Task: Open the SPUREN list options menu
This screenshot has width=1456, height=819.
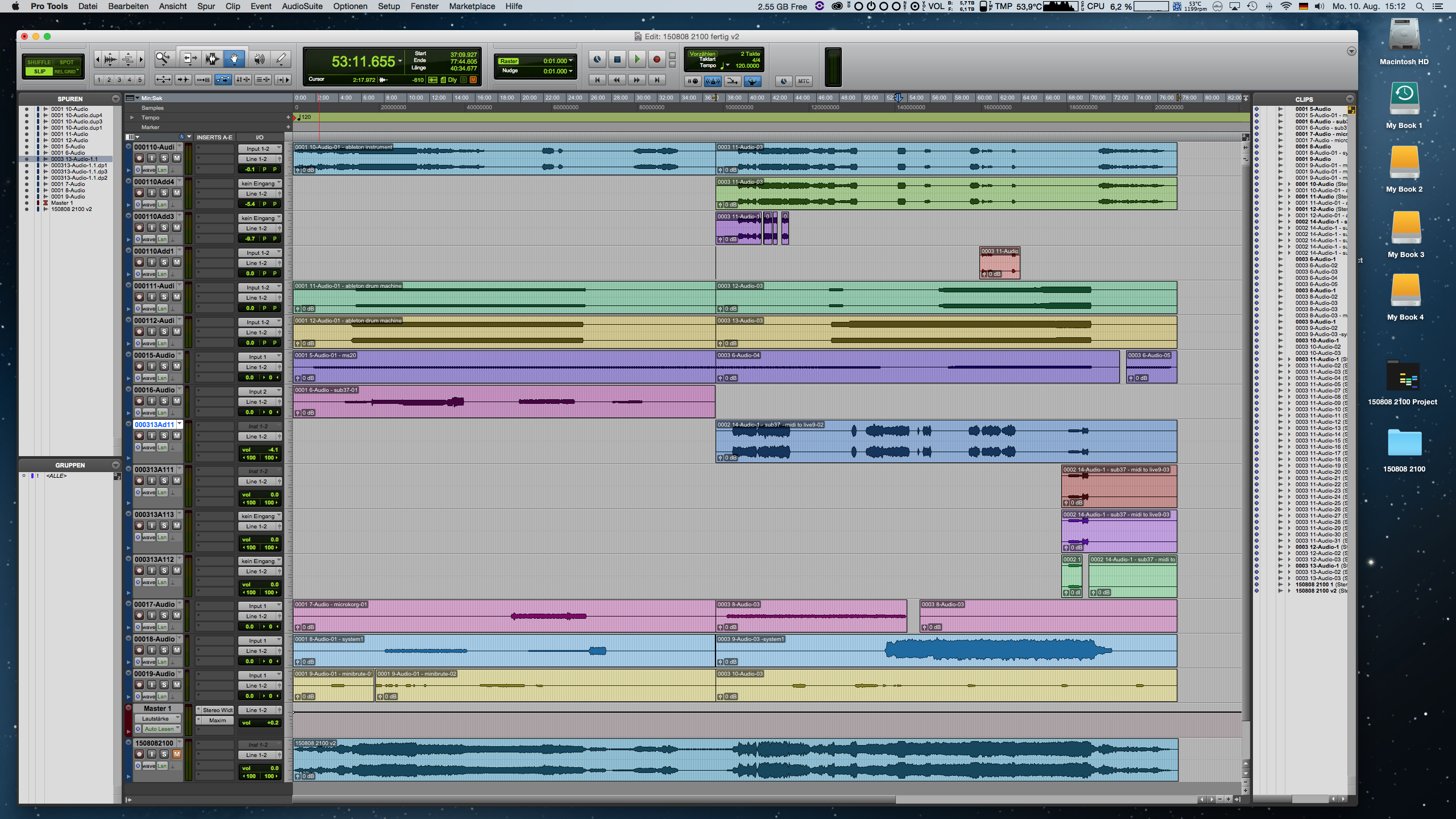Action: coord(115,99)
